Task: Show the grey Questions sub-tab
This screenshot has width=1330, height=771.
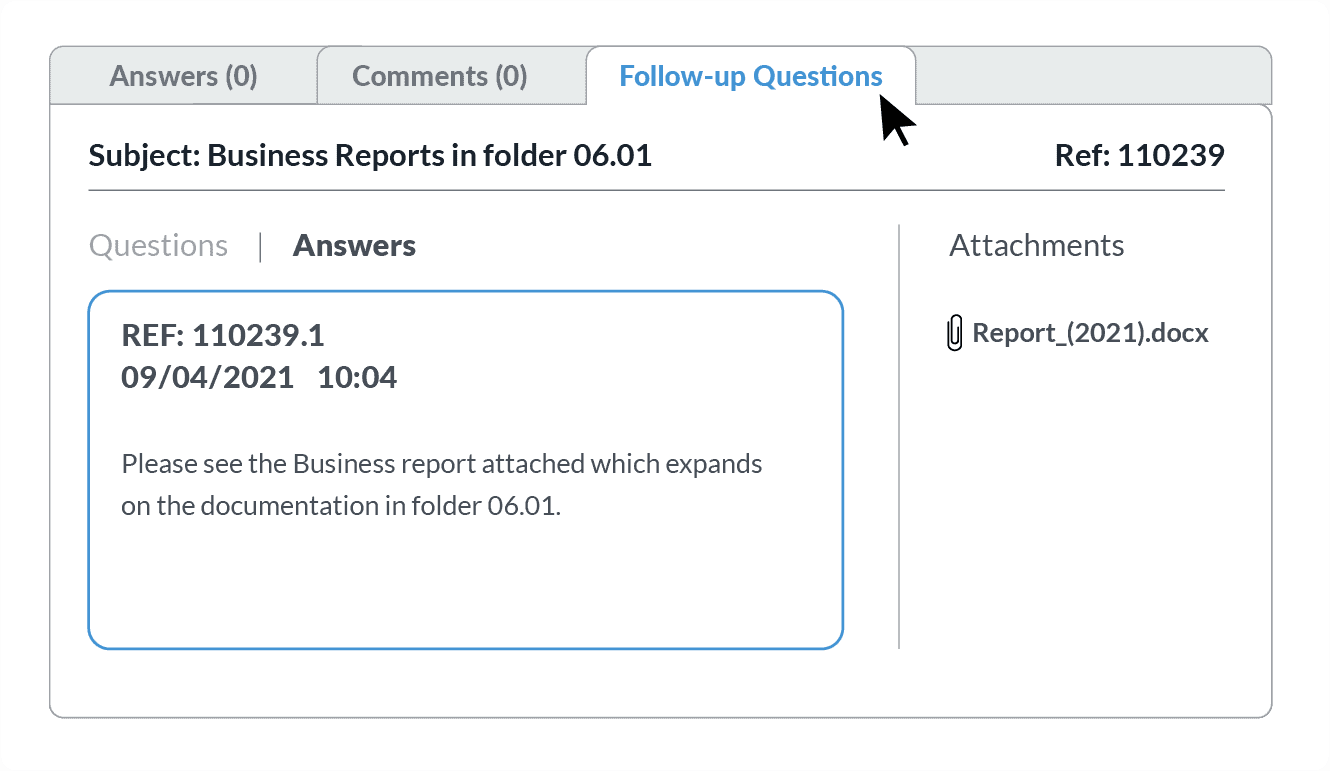Action: [158, 246]
